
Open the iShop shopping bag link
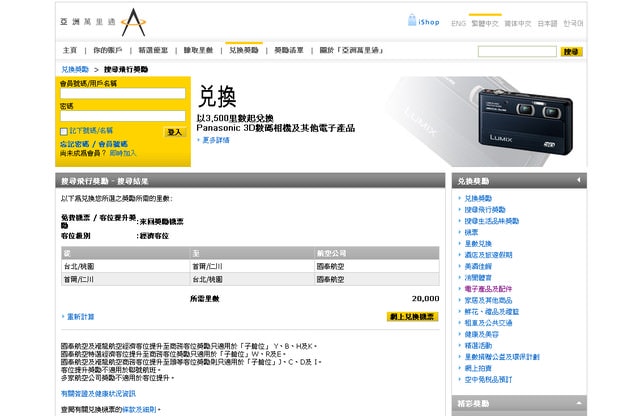[424, 21]
